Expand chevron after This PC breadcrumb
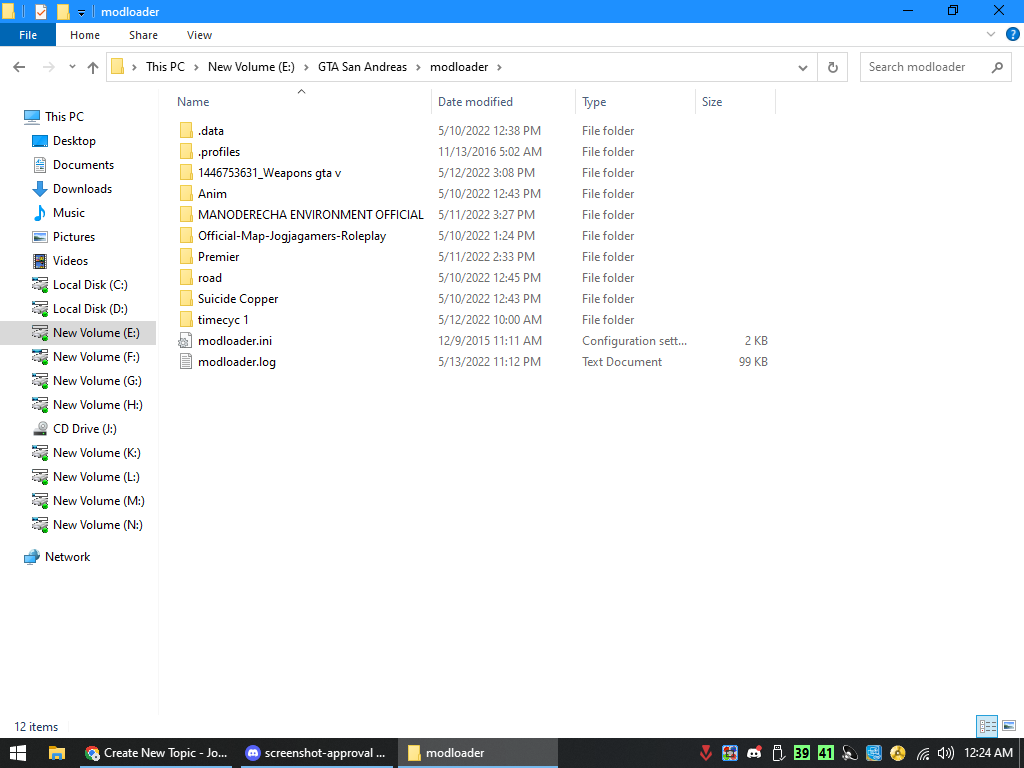Viewport: 1024px width, 768px height. (197, 67)
